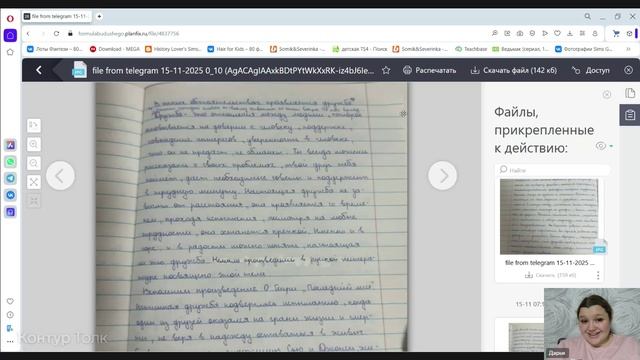Screen dimensions: 640x360
Task: Open VK in the Opera sidebar
Action: (x=11, y=195)
